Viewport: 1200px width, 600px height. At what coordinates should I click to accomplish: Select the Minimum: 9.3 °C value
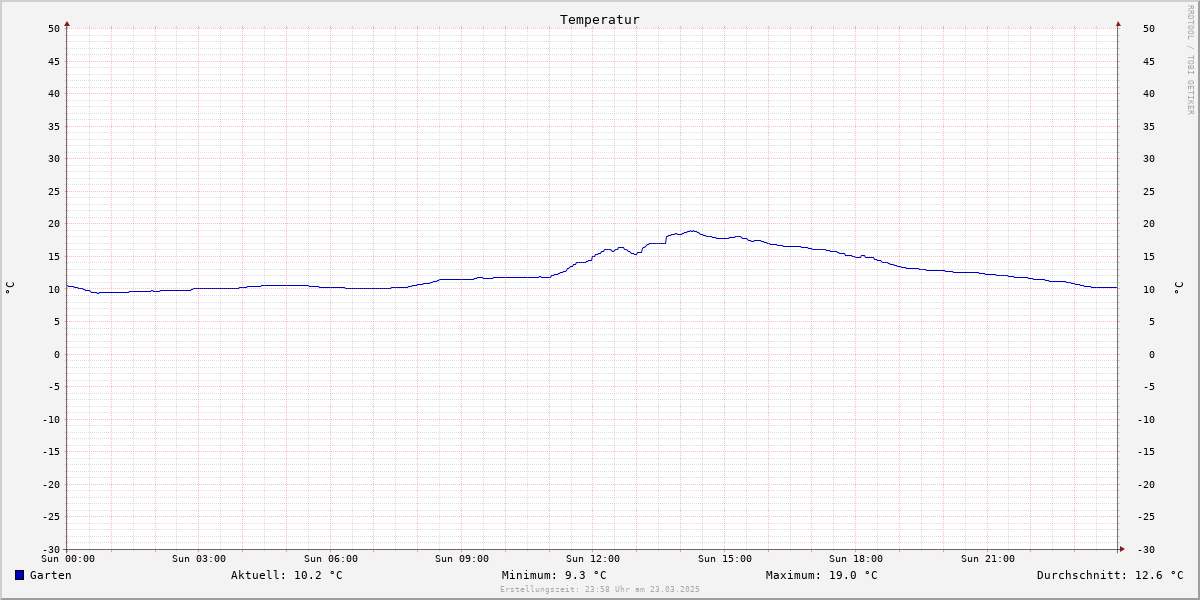554,575
